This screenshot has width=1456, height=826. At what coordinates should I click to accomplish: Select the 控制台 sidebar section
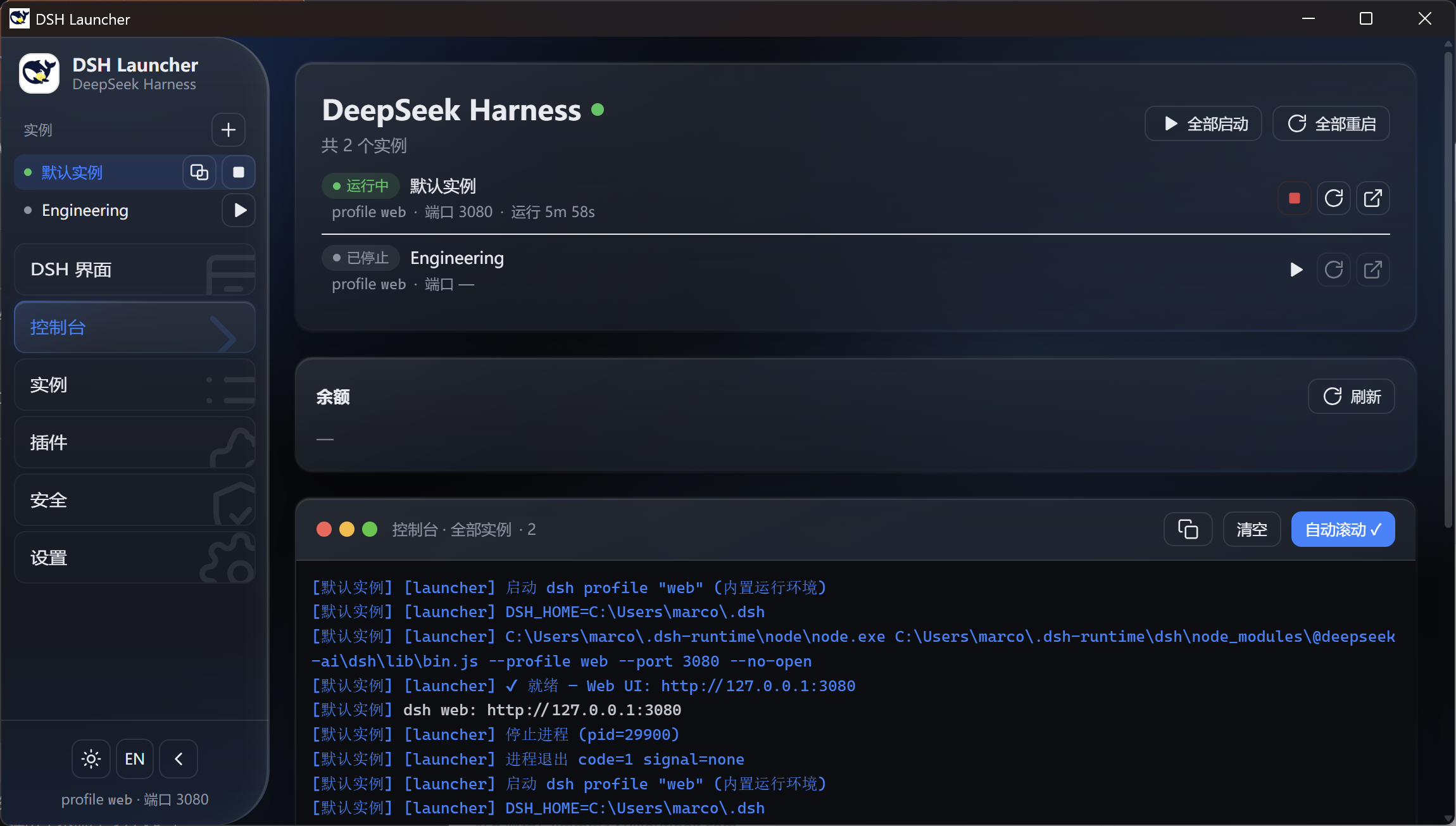pyautogui.click(x=135, y=327)
